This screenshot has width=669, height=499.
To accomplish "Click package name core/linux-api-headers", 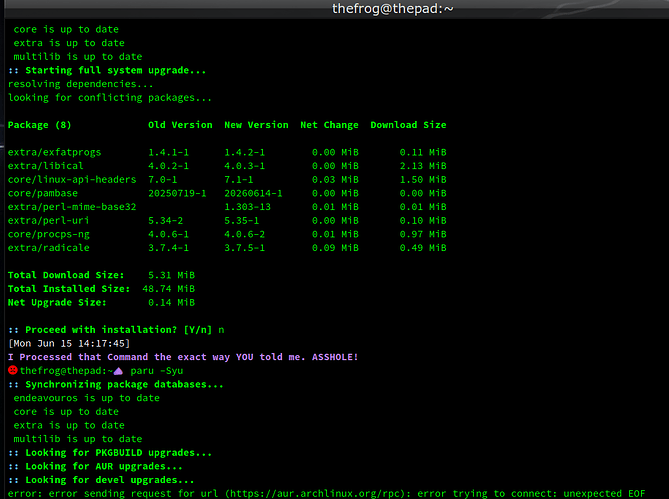I will coord(72,180).
